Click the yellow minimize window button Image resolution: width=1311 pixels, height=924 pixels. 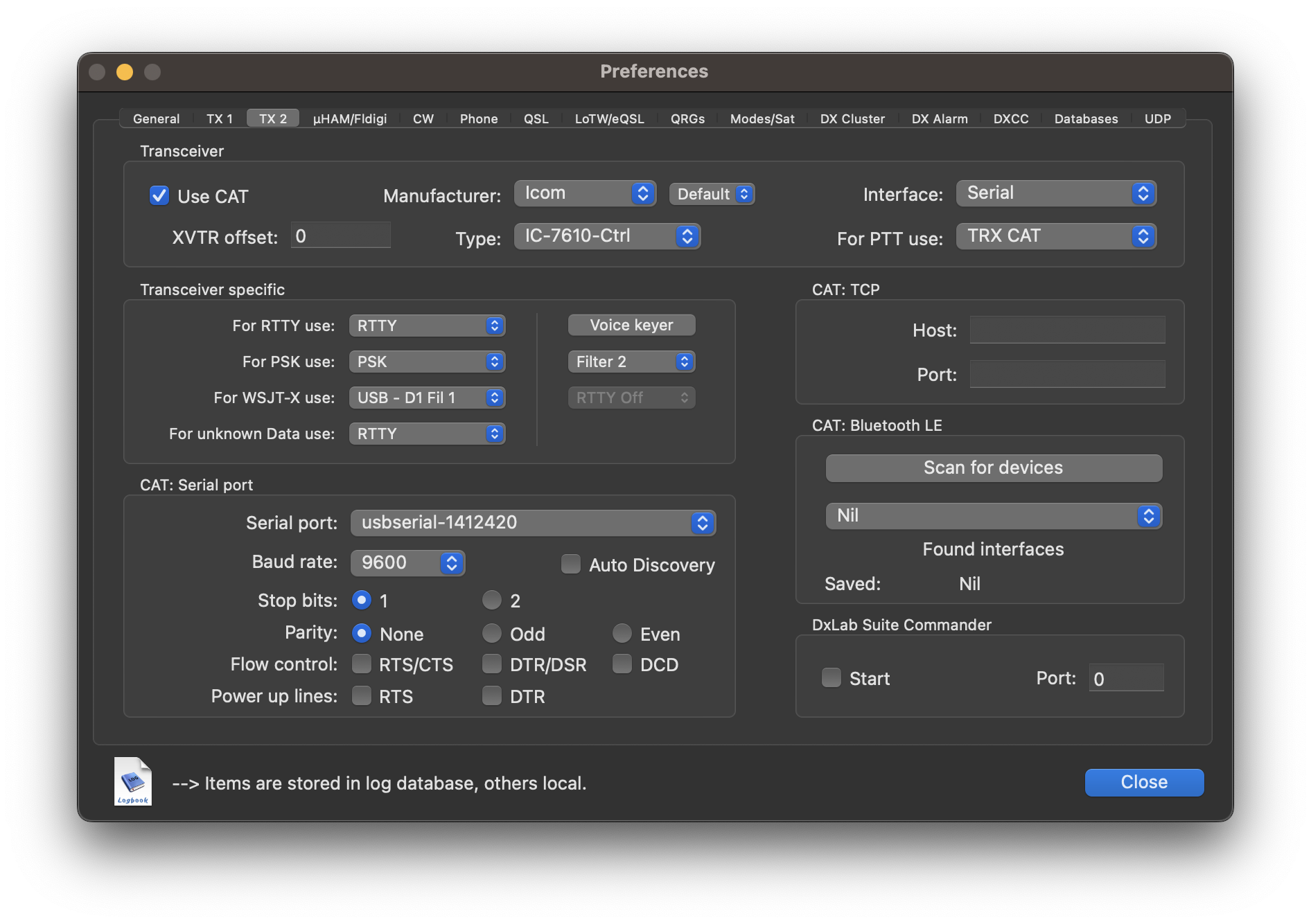click(125, 72)
